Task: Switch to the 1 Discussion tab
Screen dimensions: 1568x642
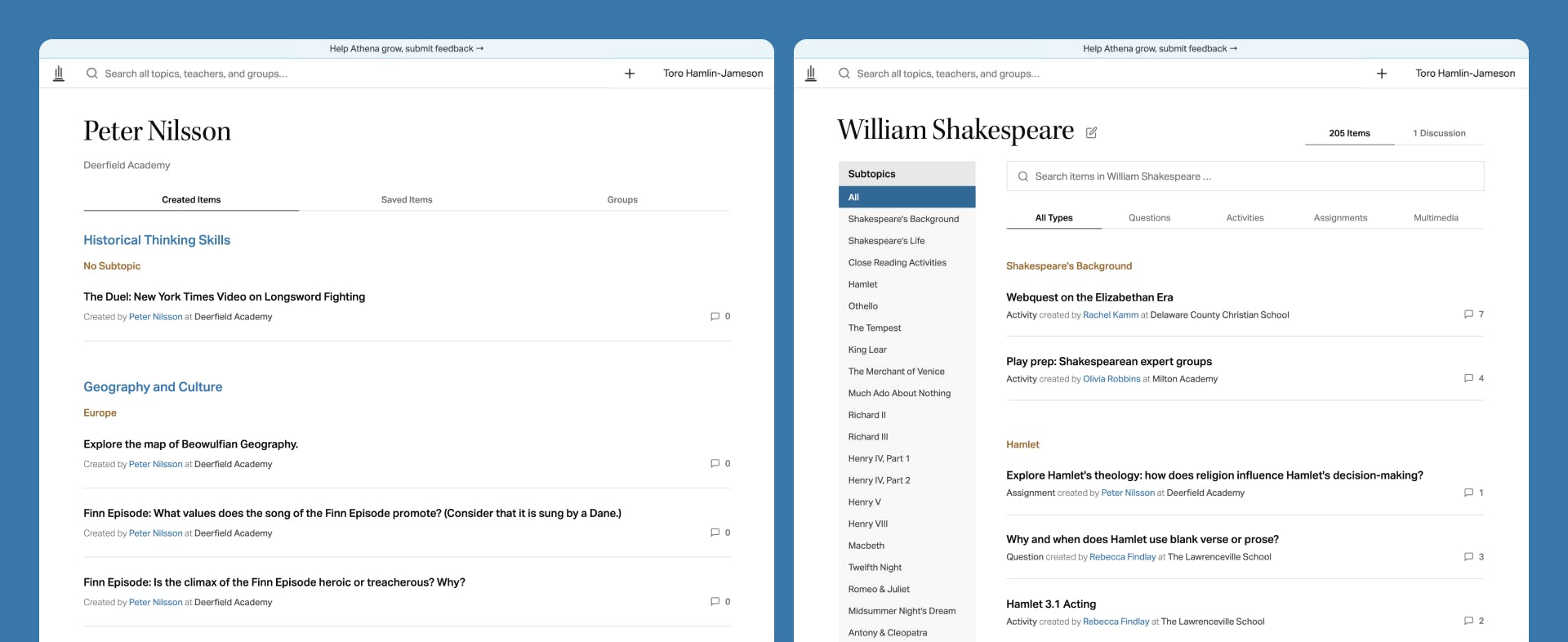Action: pyautogui.click(x=1439, y=133)
